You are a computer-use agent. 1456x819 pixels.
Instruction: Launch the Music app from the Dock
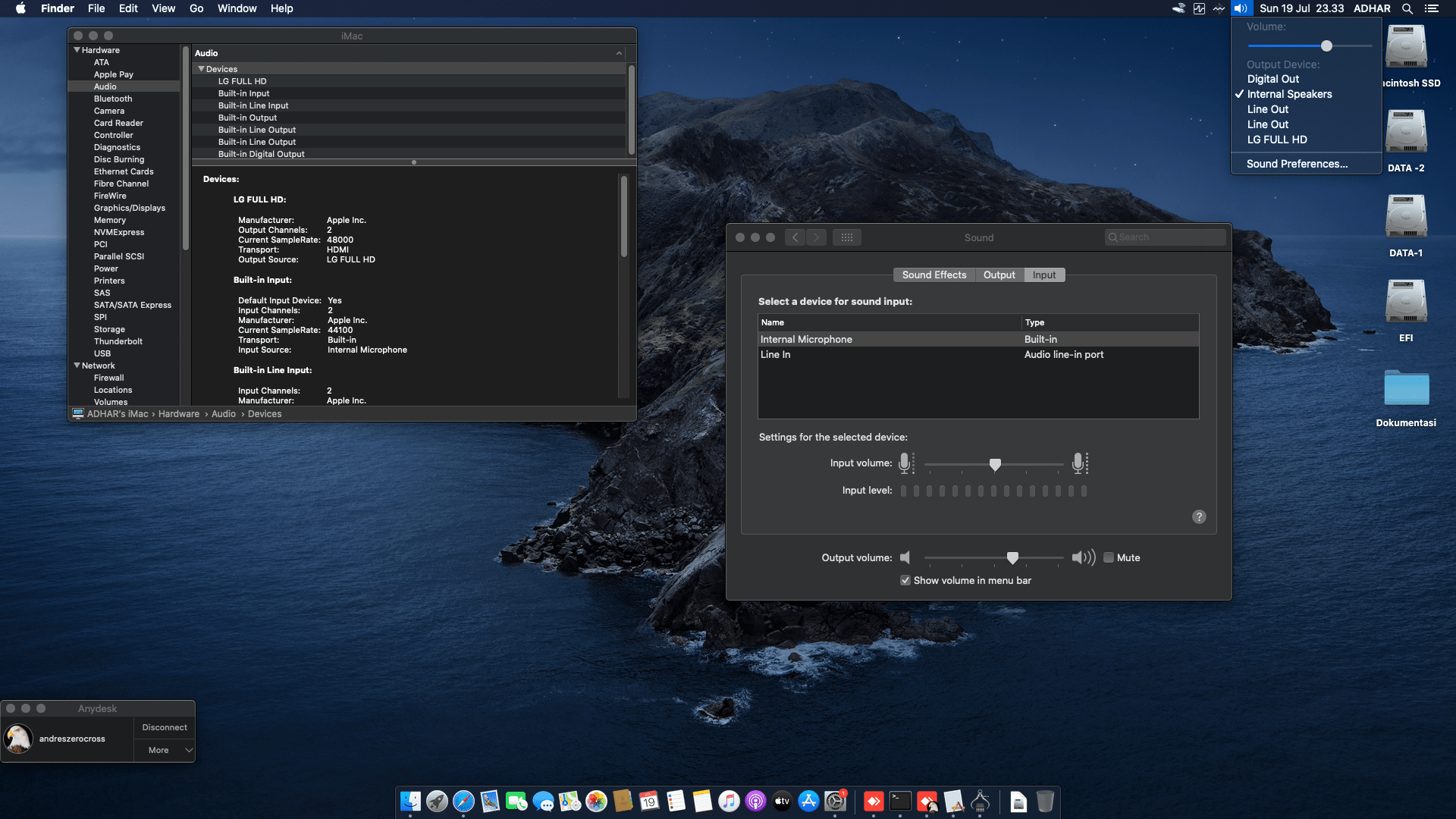tap(729, 801)
